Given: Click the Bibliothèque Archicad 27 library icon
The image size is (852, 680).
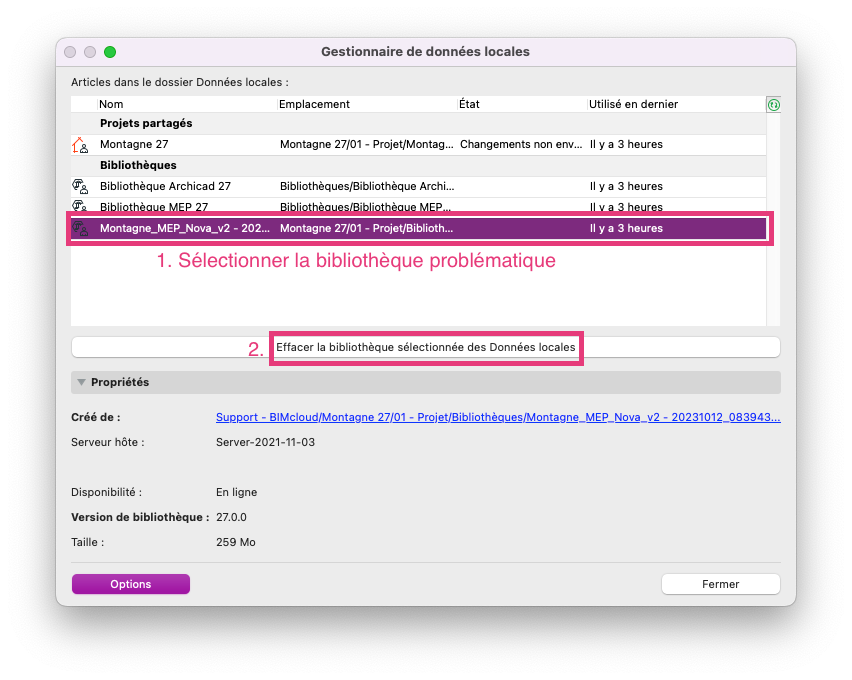Looking at the screenshot, I should (x=80, y=186).
